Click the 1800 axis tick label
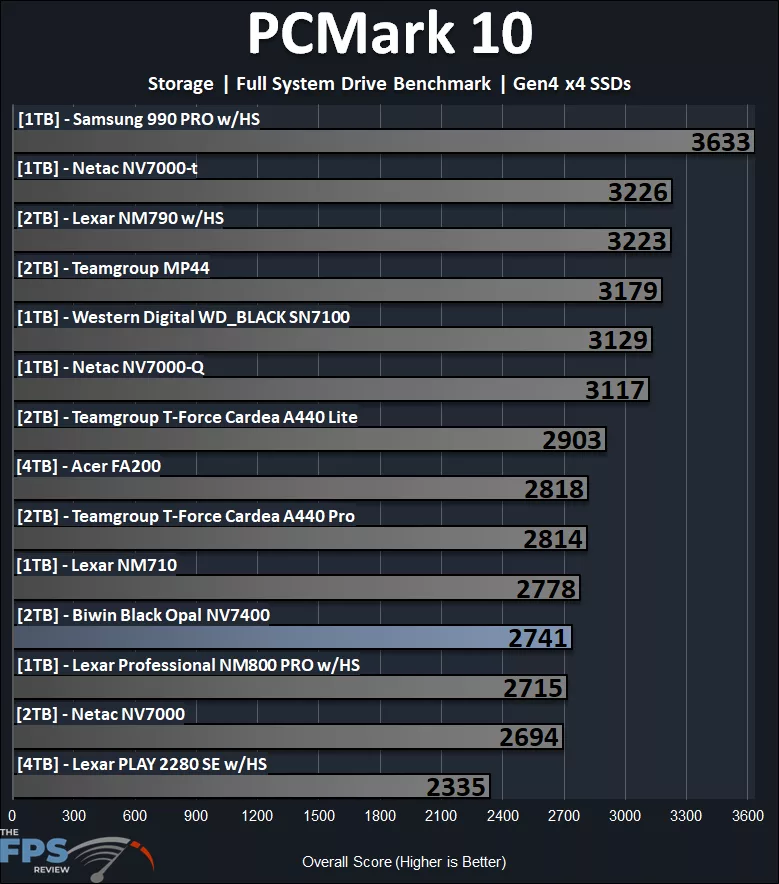The height and width of the screenshot is (884, 779). (x=380, y=816)
